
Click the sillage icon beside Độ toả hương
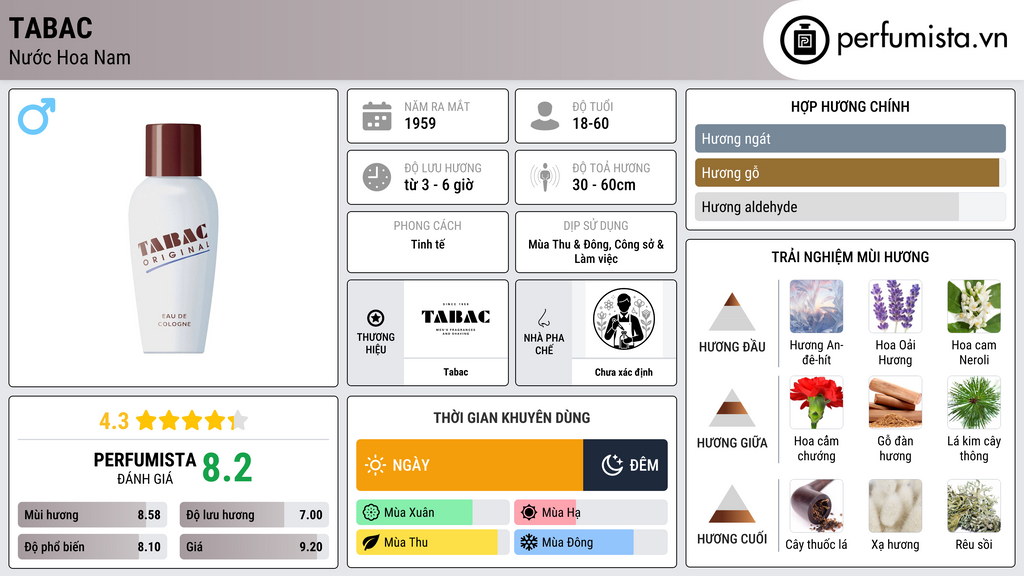coord(545,177)
